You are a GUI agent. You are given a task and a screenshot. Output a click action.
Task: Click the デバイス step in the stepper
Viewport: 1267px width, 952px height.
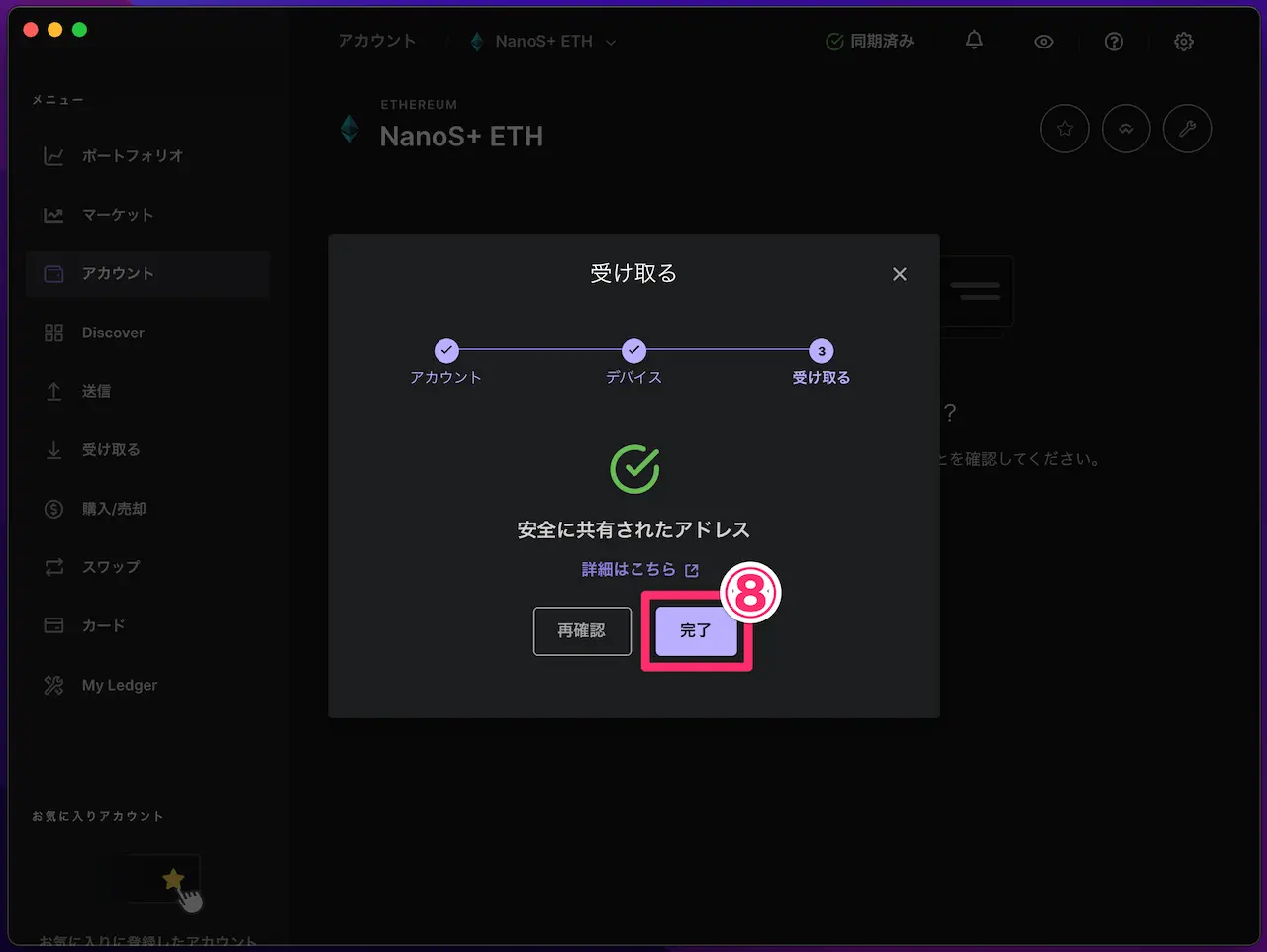pyautogui.click(x=633, y=362)
